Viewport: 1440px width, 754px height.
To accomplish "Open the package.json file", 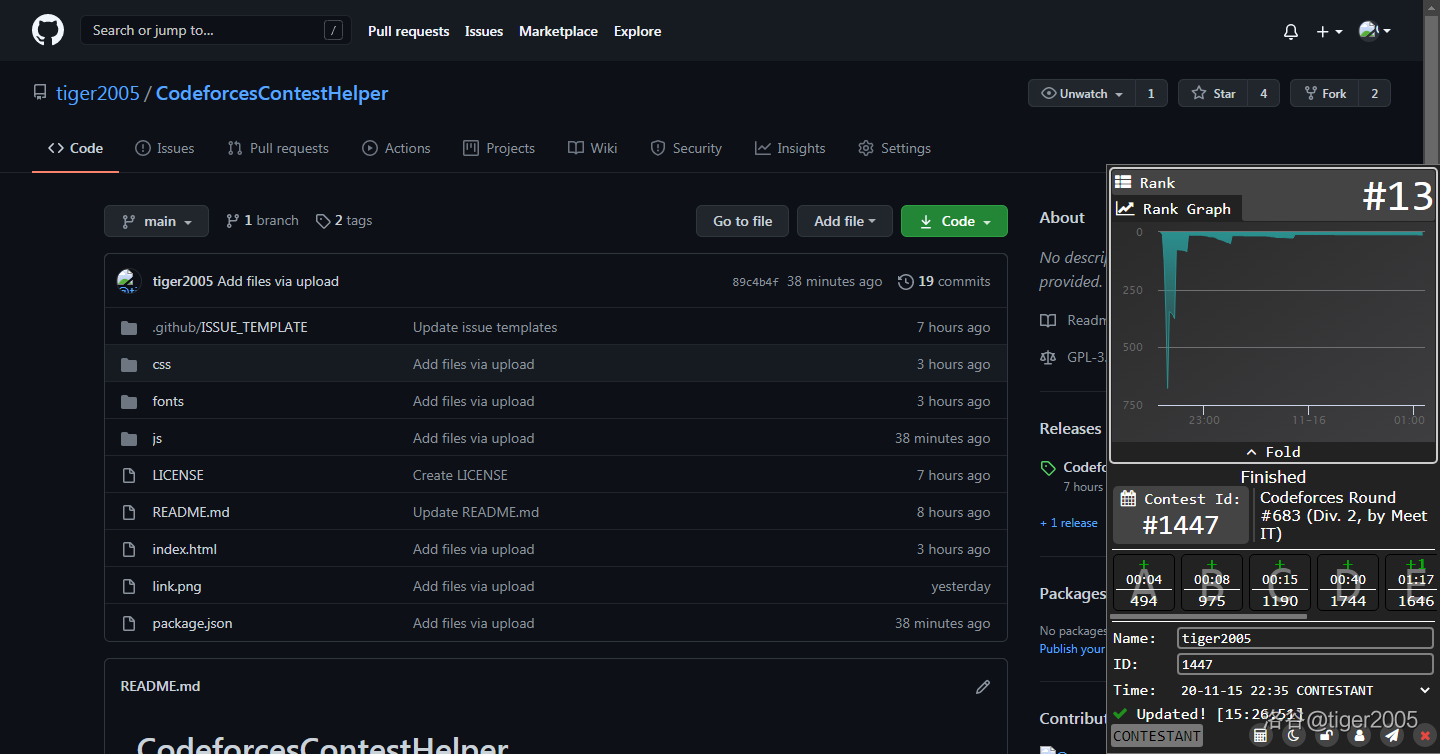I will (192, 623).
